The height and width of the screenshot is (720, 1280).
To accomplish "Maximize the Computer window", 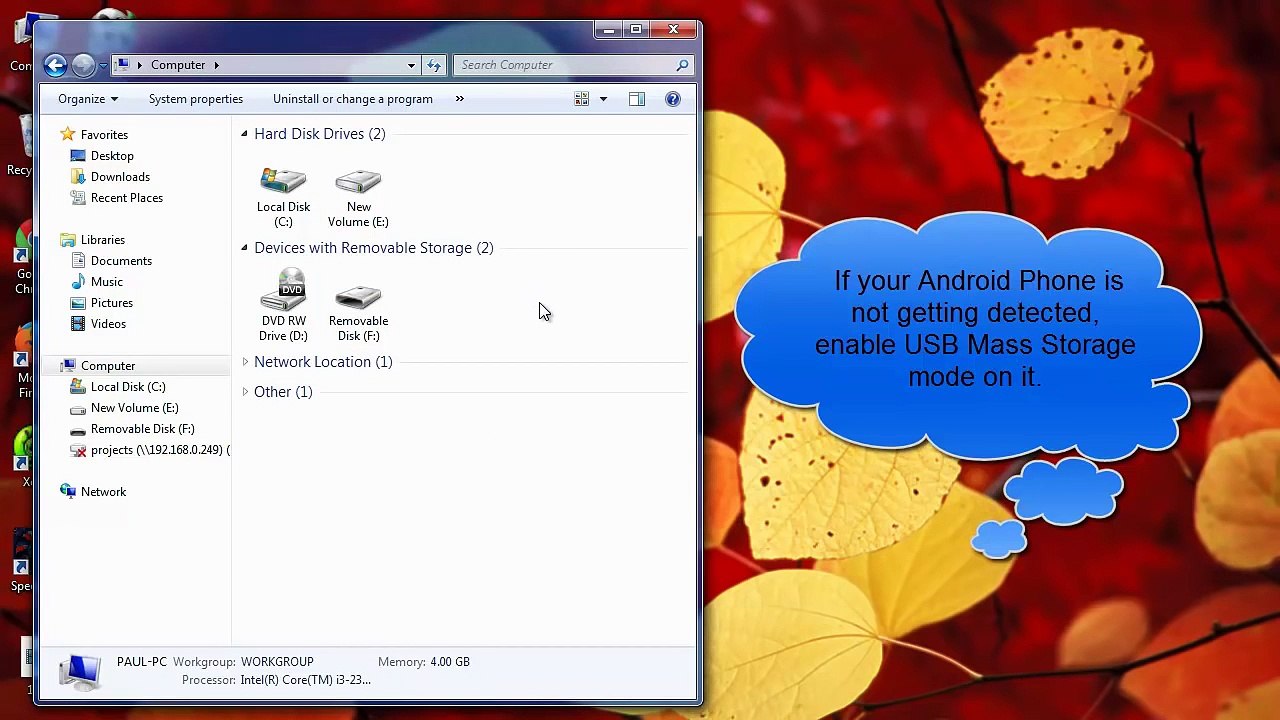I will (635, 30).
